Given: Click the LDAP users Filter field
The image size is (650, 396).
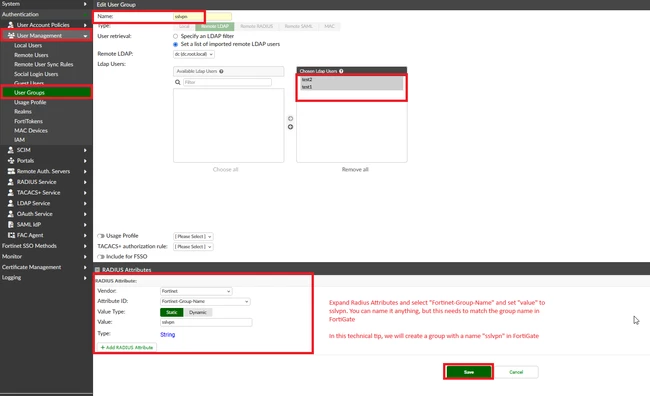Looking at the screenshot, I should [227, 83].
